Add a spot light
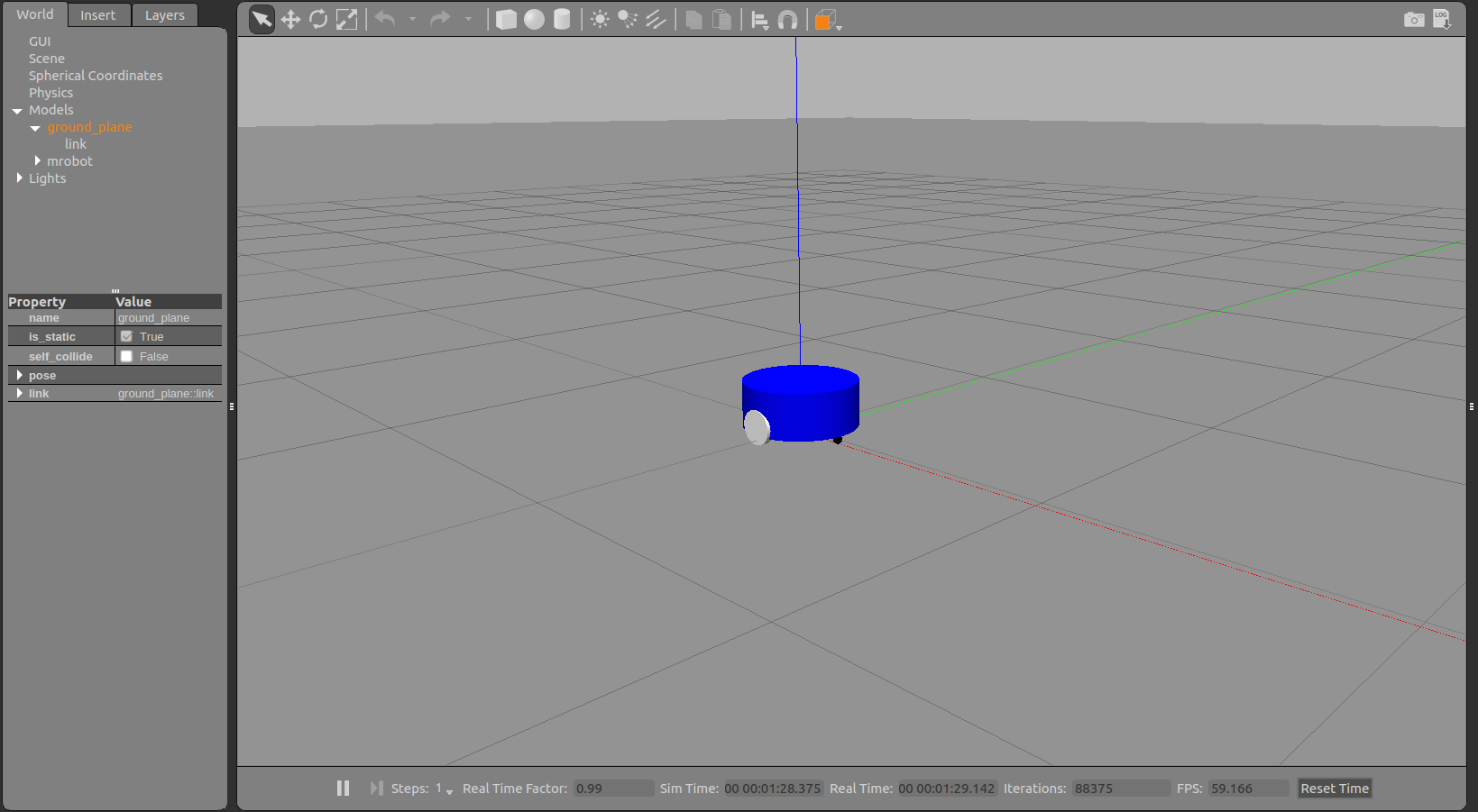 click(x=628, y=19)
